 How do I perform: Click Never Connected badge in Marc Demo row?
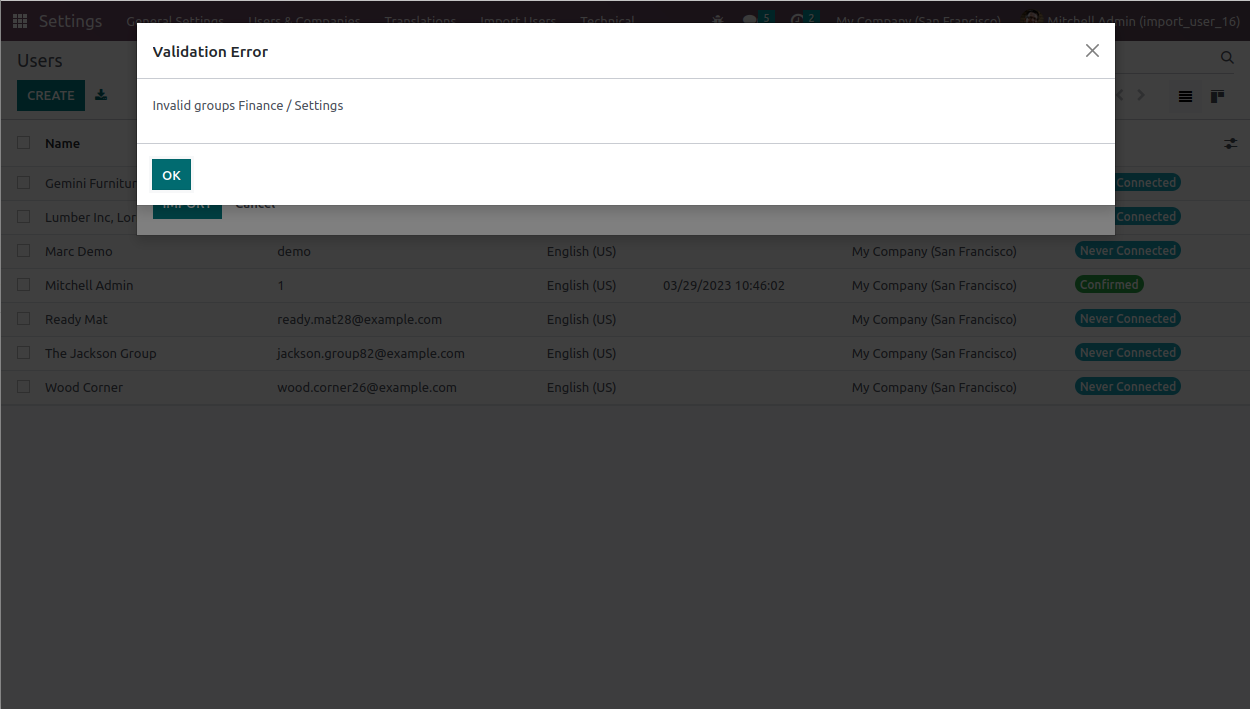pos(1128,251)
